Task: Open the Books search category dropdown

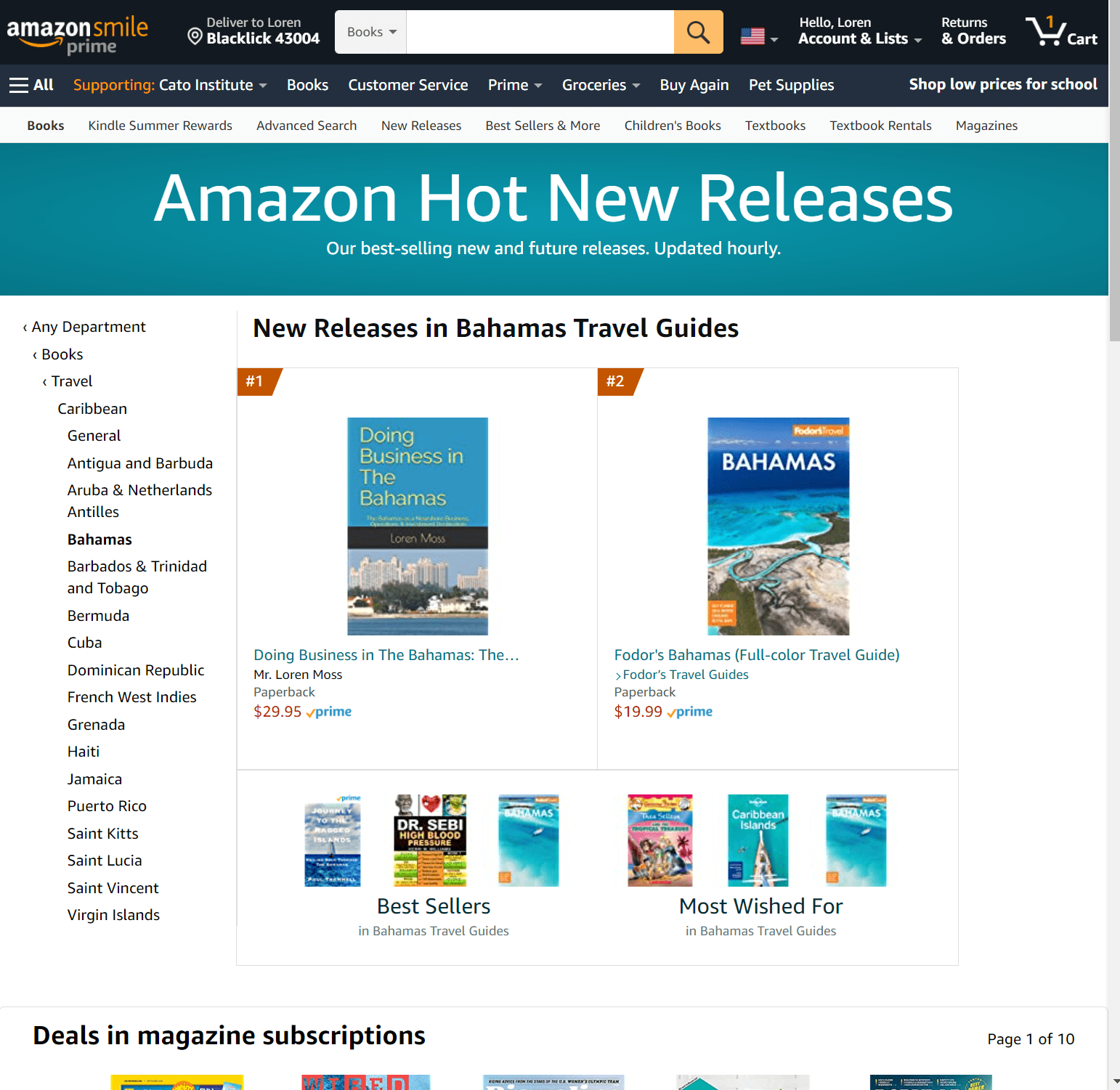Action: pyautogui.click(x=371, y=32)
